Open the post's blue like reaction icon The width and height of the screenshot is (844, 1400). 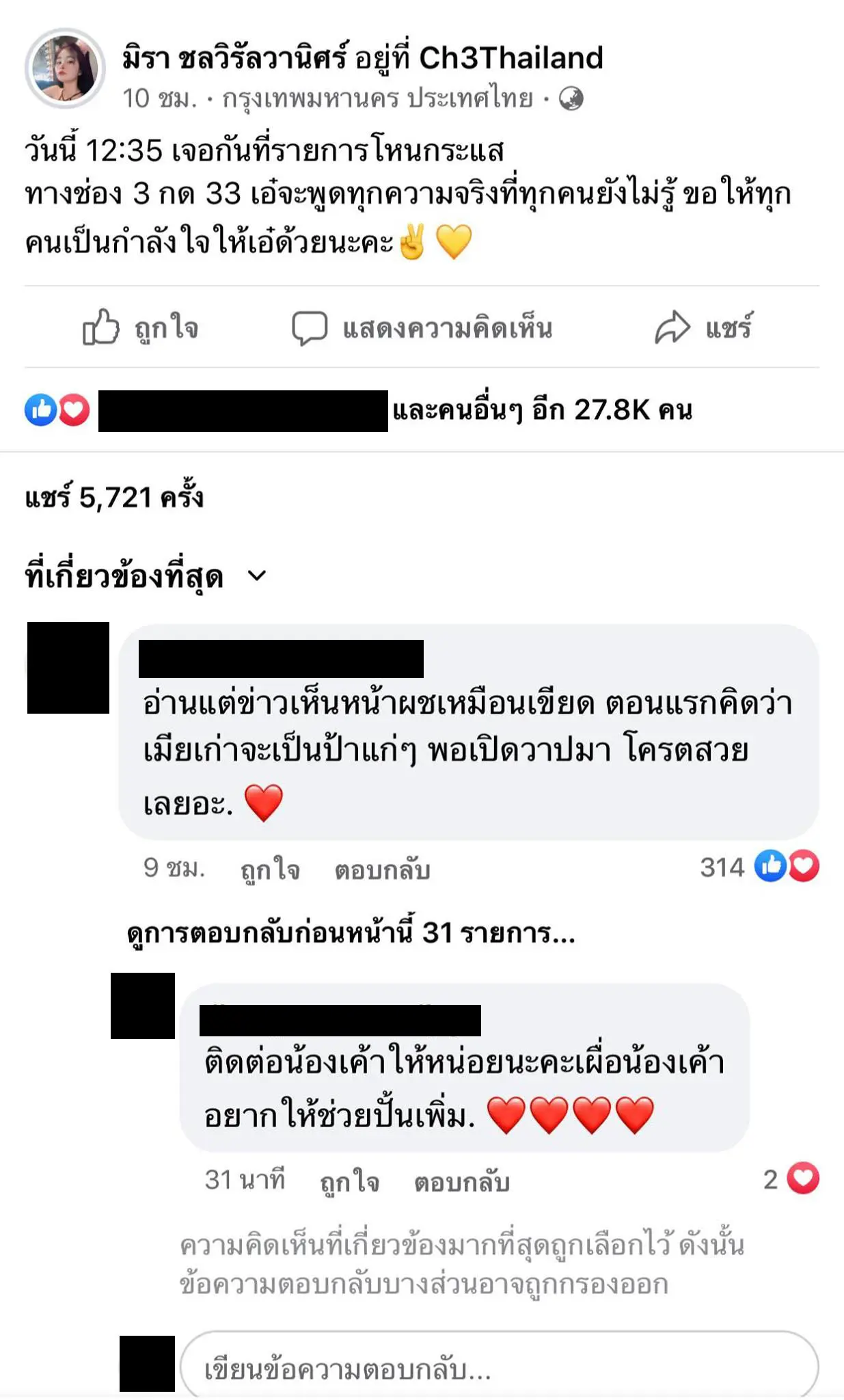click(40, 410)
